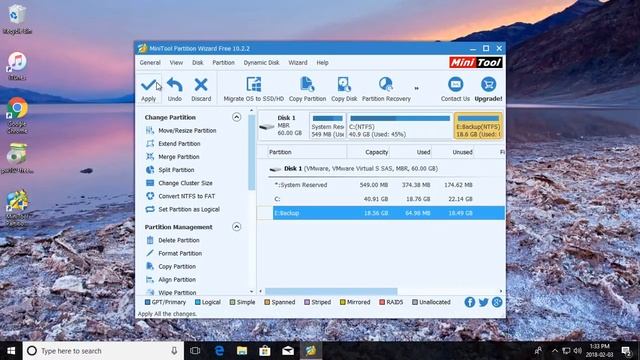Screen dimensions: 640x360
Task: Open Microsoft Edge from taskbar
Action: point(219,351)
